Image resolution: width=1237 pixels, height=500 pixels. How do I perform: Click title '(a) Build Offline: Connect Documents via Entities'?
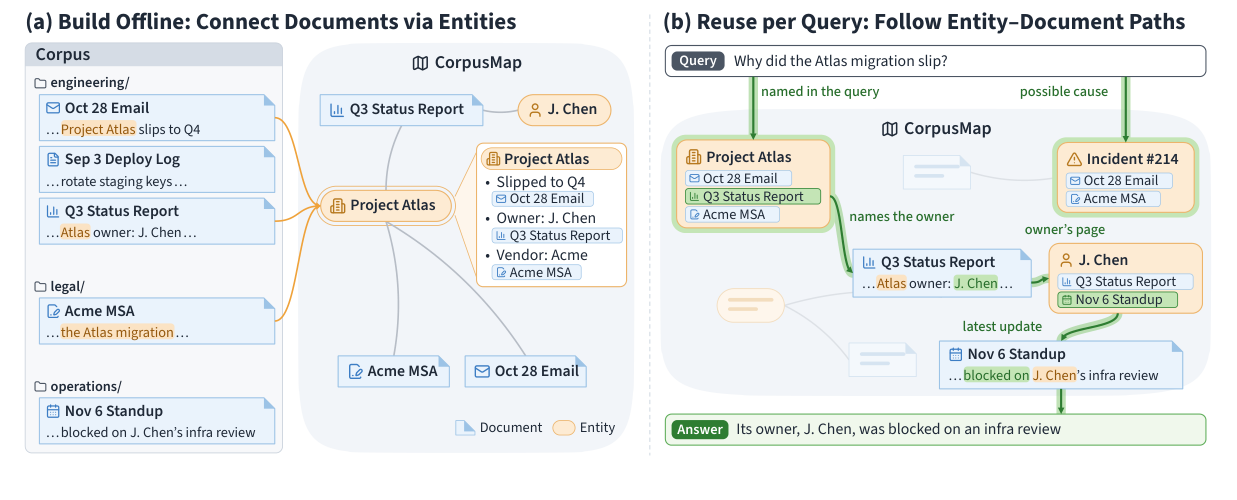(271, 22)
